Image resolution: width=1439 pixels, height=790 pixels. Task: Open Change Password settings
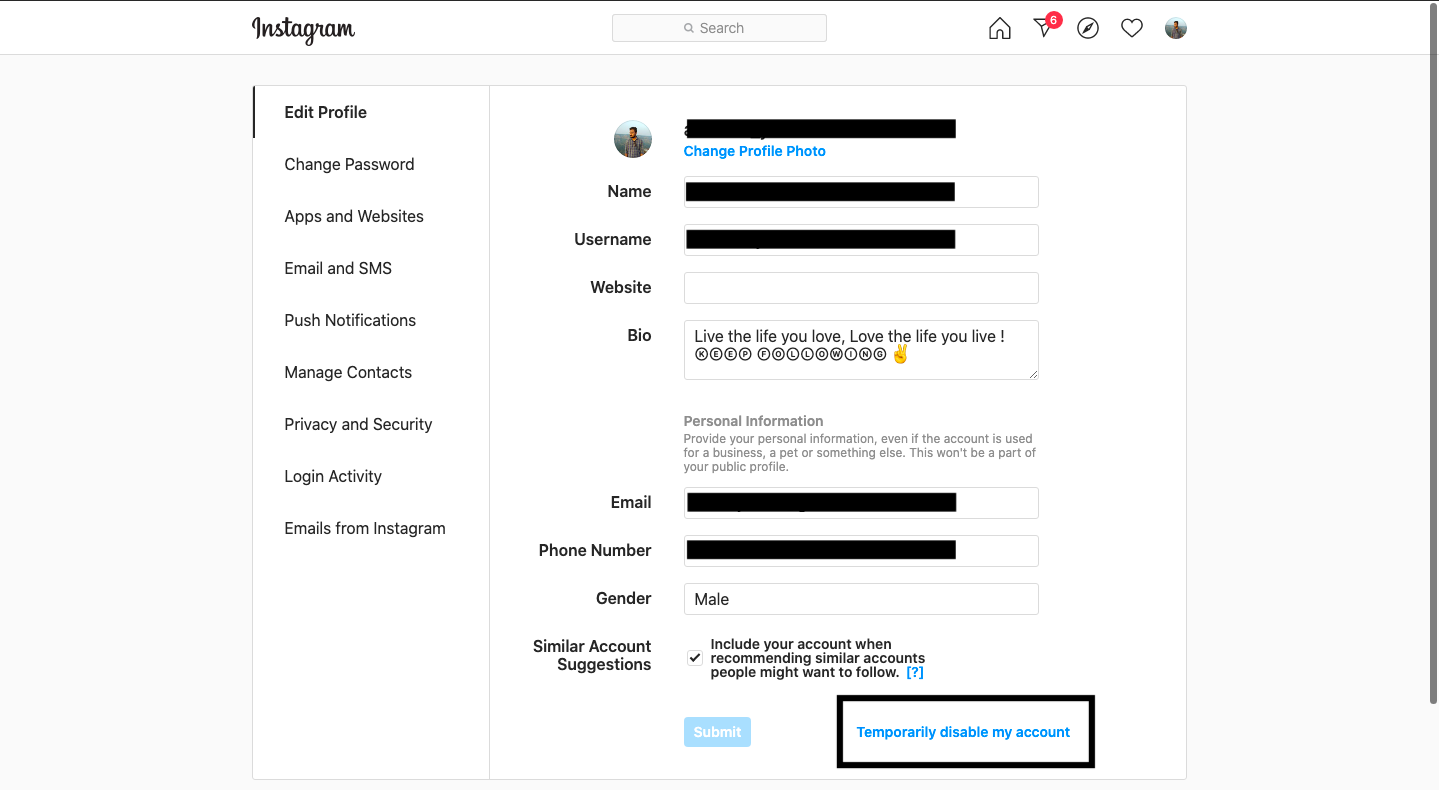[349, 164]
